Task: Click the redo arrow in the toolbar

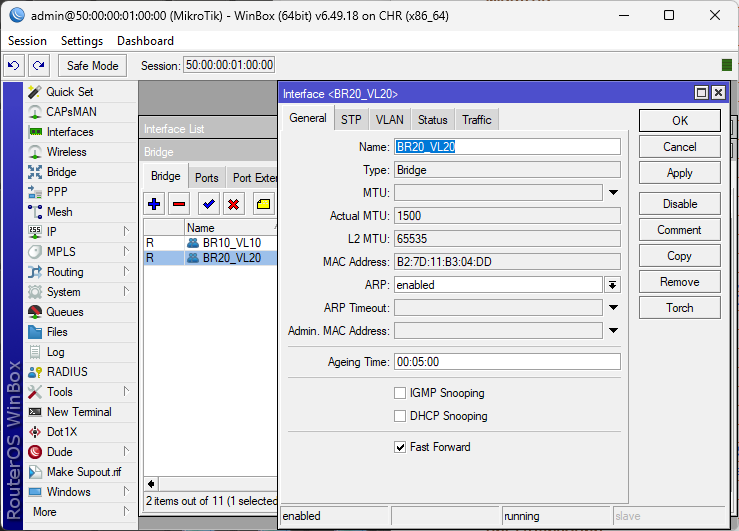Action: 38,65
